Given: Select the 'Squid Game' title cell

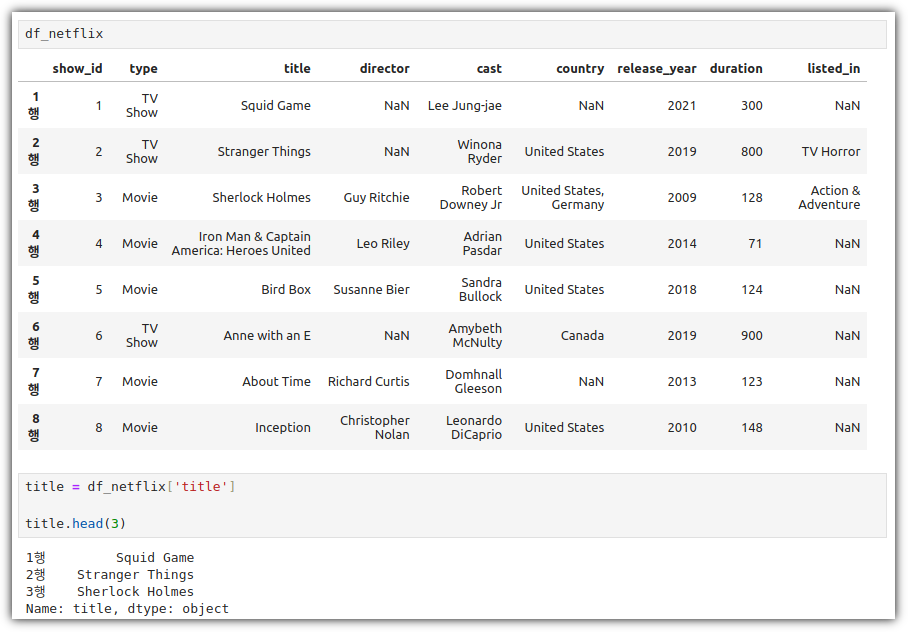Looking at the screenshot, I should pyautogui.click(x=276, y=105).
